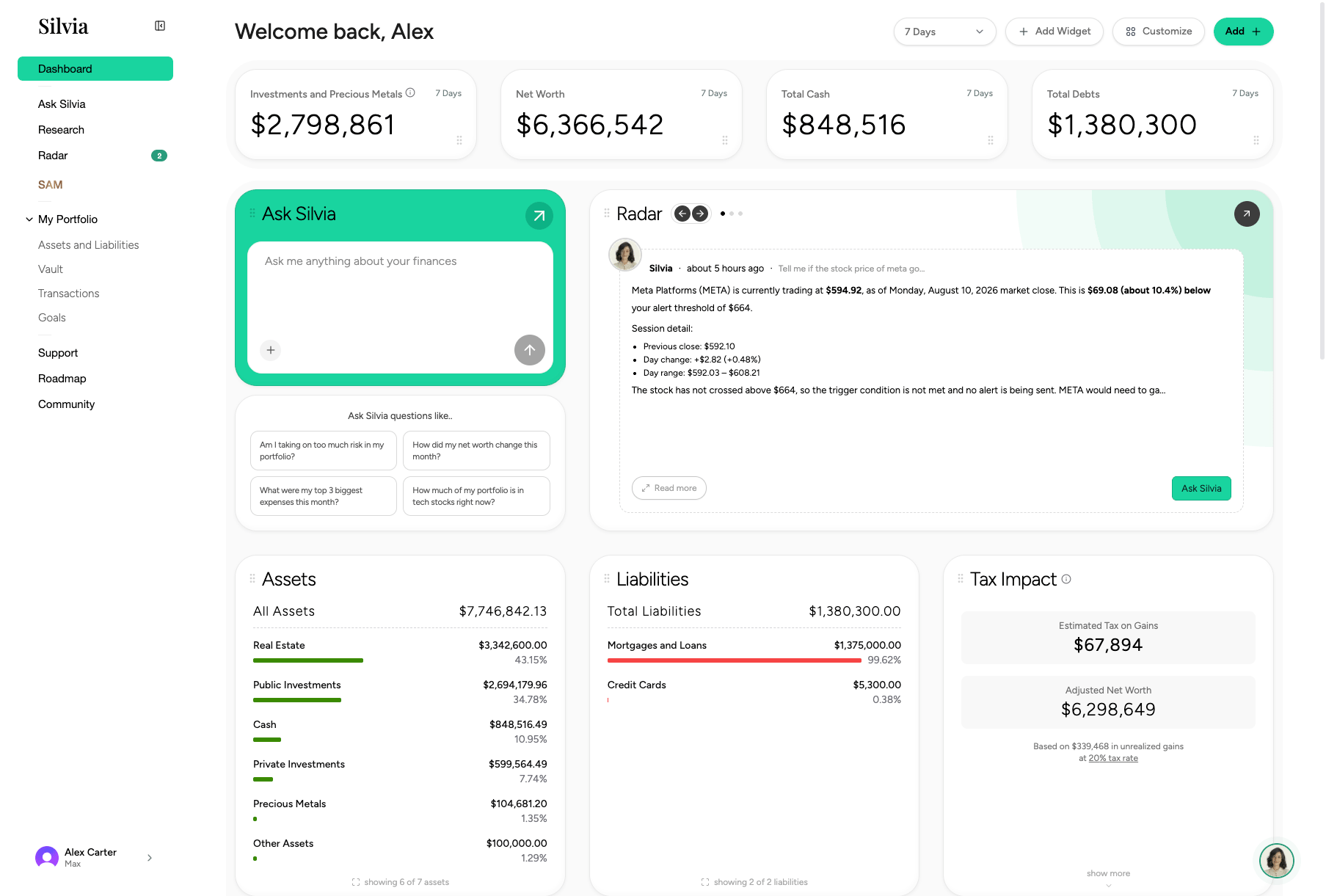The width and height of the screenshot is (1326, 896).
Task: Click Alex Carter profile avatar
Action: click(47, 857)
